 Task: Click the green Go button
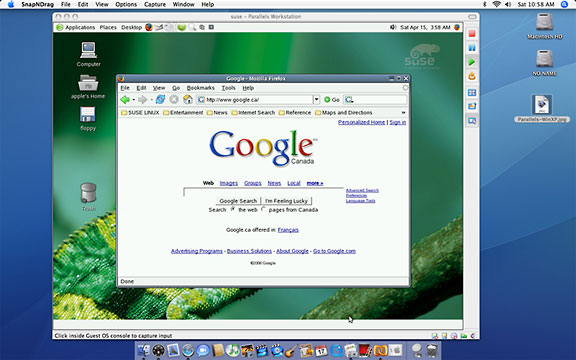click(332, 100)
